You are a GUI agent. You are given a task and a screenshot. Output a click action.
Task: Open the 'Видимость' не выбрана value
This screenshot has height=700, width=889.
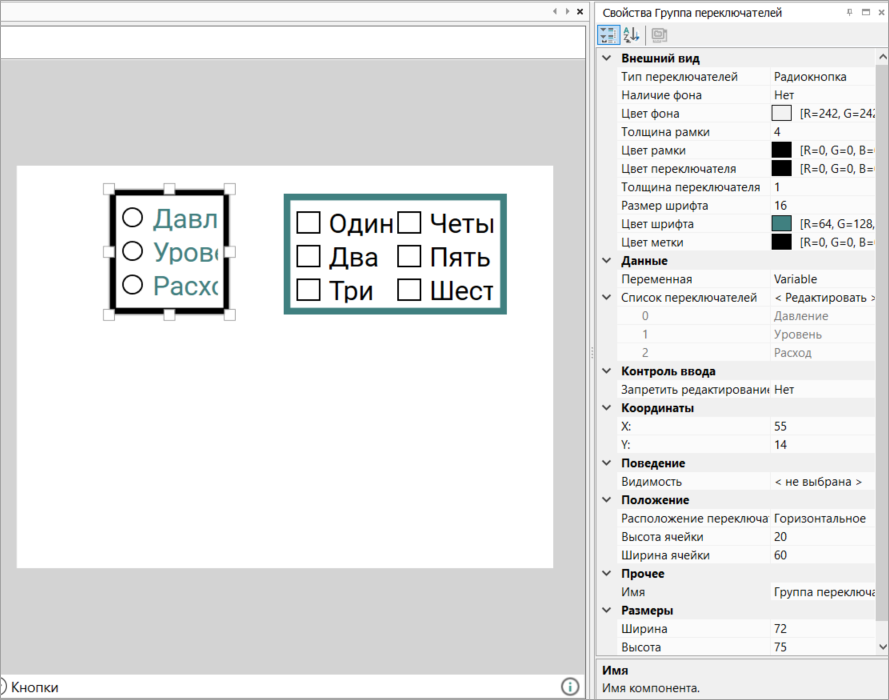pos(818,482)
